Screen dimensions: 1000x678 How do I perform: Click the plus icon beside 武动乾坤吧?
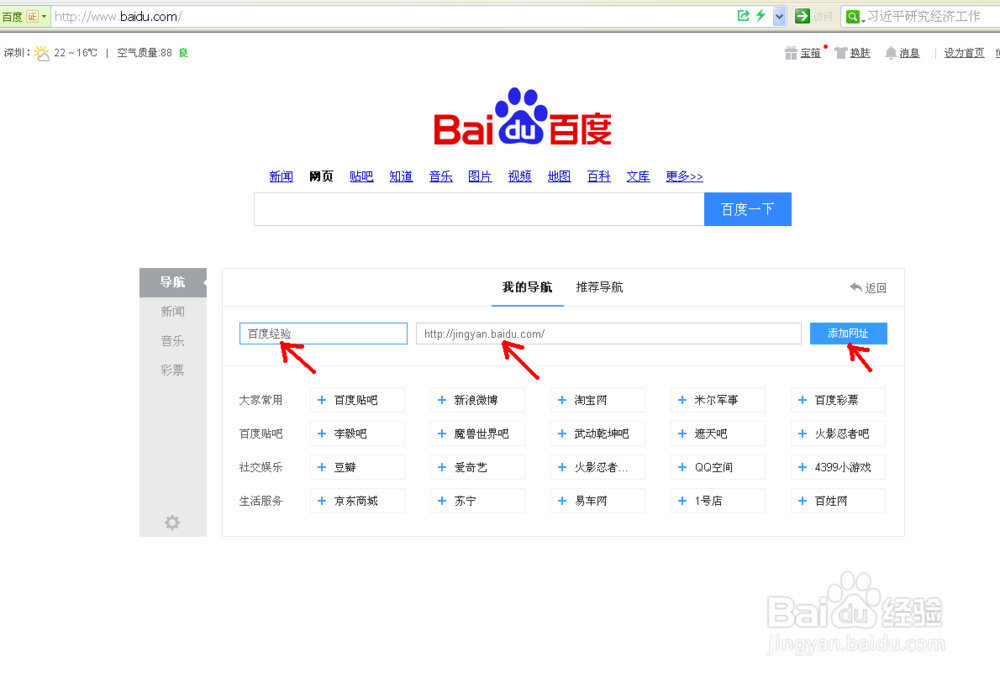click(562, 434)
